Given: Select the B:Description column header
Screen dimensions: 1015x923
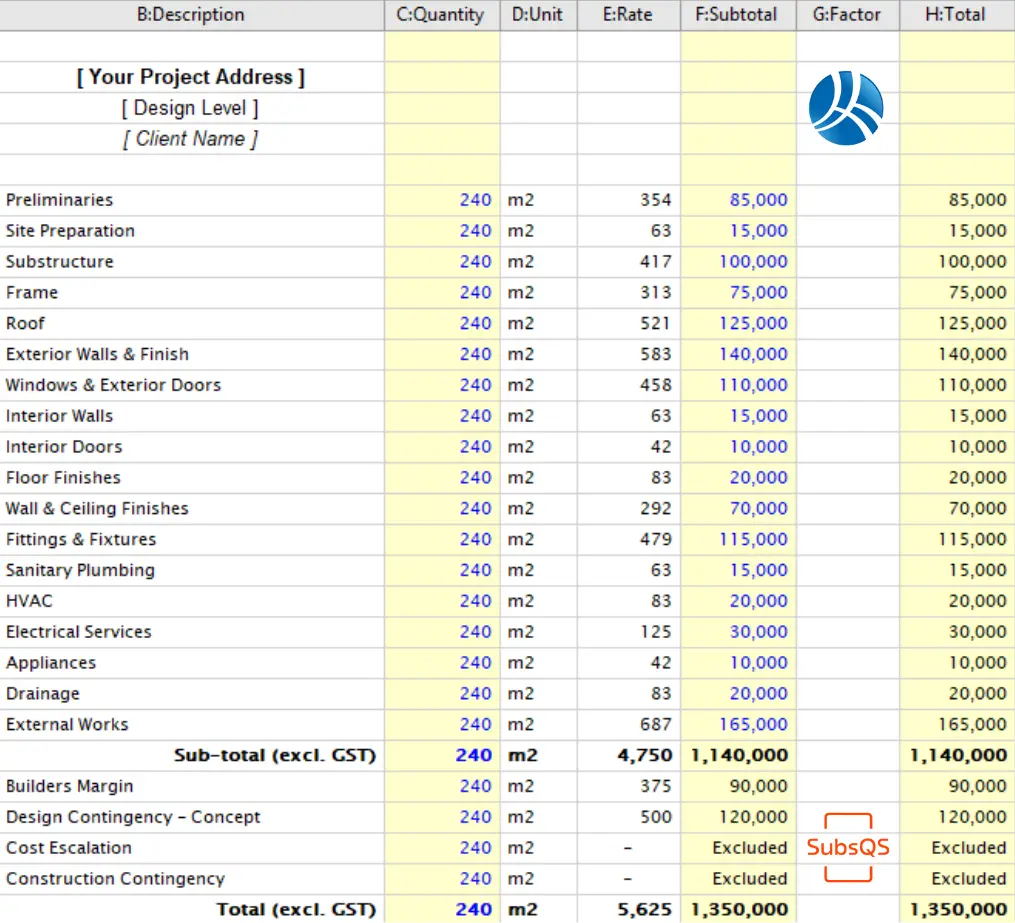Looking at the screenshot, I should pyautogui.click(x=190, y=15).
